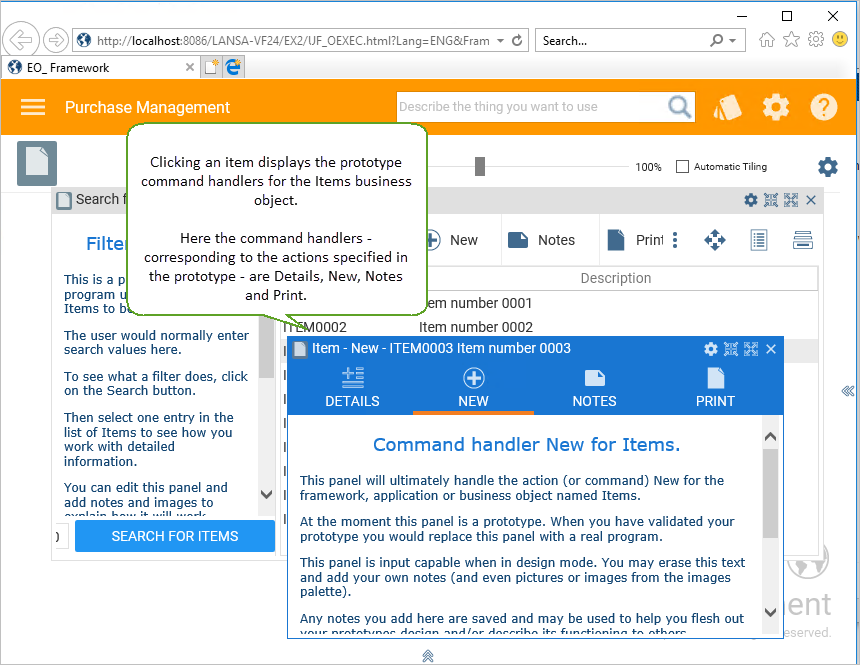This screenshot has width=860, height=665.
Task: Click the Purchase Management title
Action: [x=147, y=107]
